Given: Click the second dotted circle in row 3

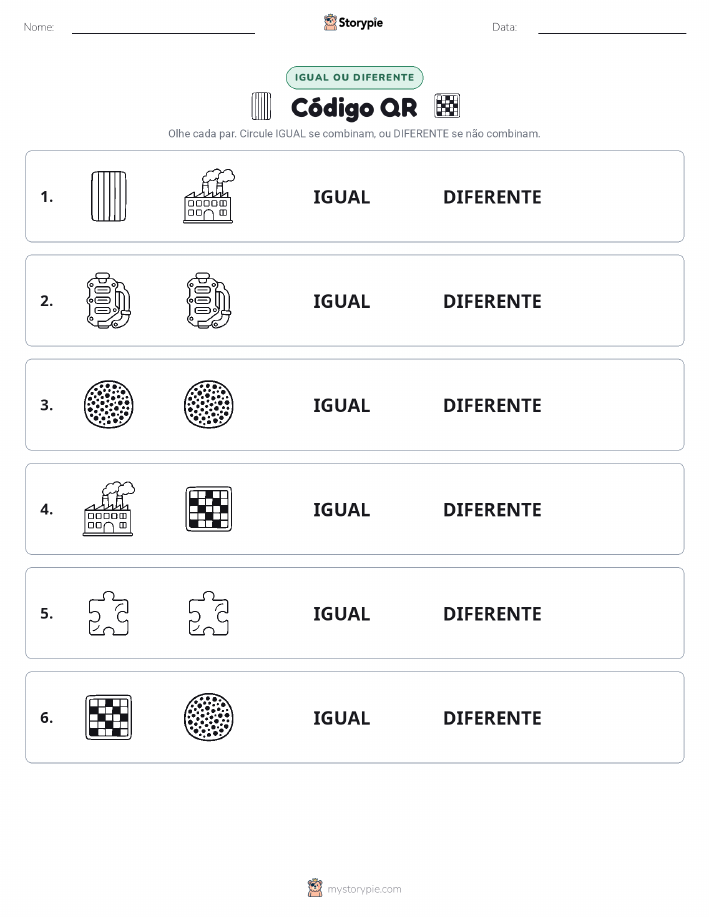Looking at the screenshot, I should tap(209, 405).
